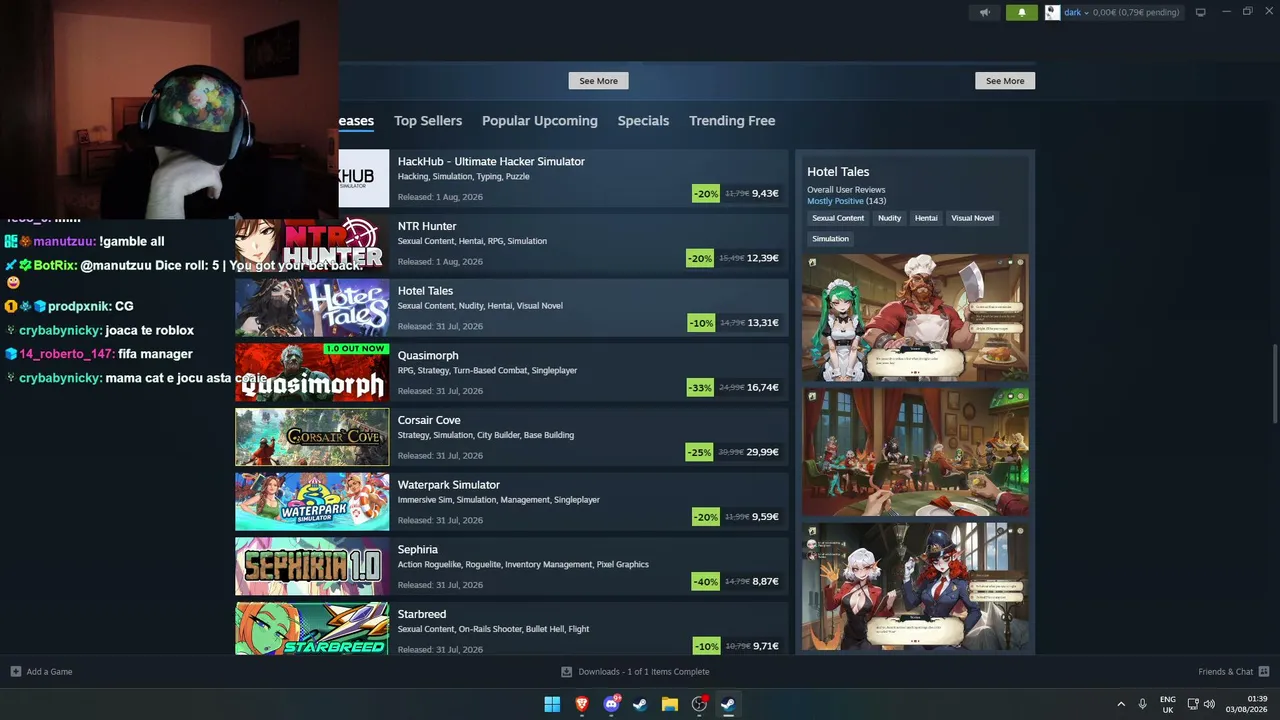Switch to the Popular Upcoming tab

click(x=540, y=121)
